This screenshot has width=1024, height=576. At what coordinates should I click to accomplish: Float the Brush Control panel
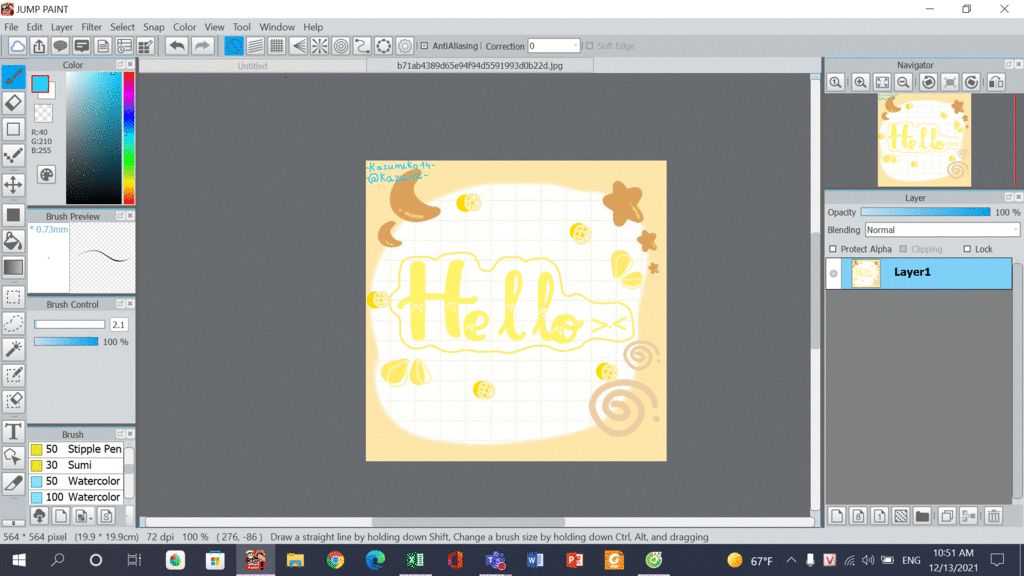pos(120,304)
